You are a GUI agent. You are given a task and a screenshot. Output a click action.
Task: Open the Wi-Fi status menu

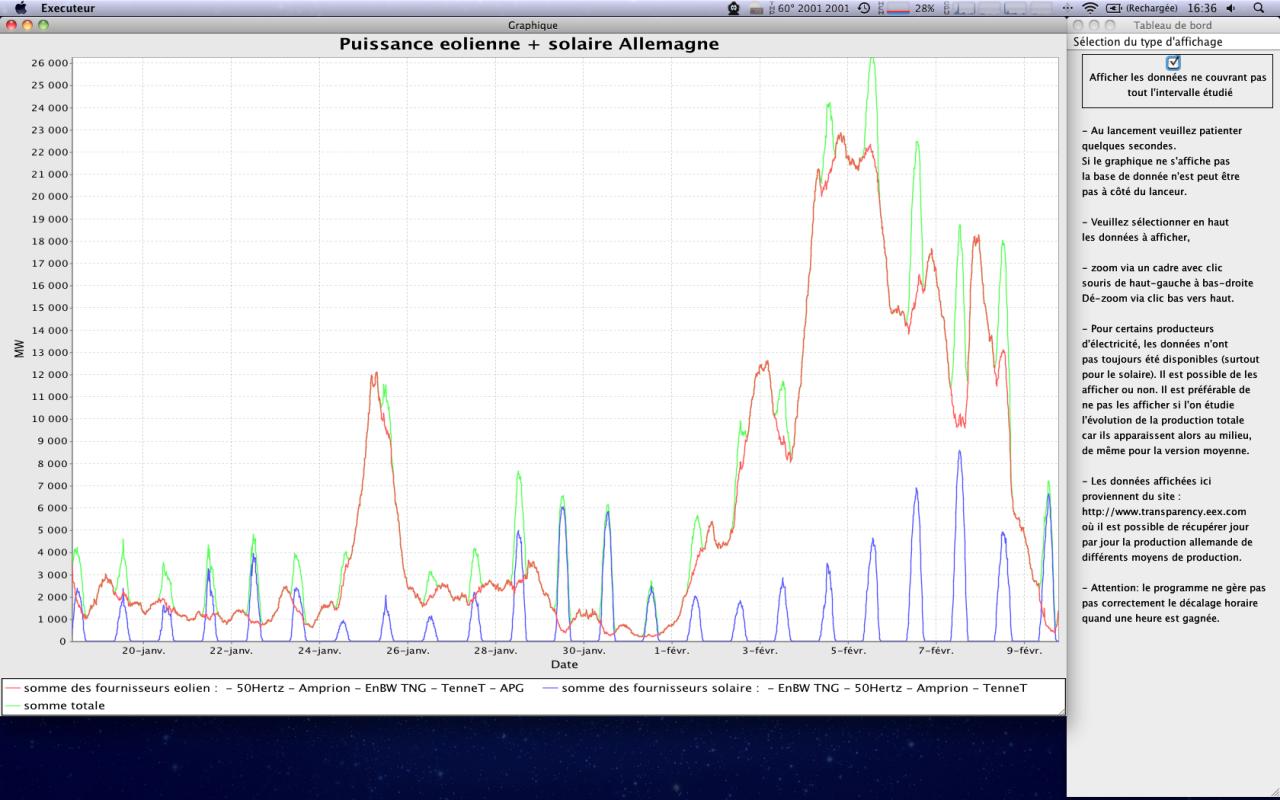click(1090, 8)
